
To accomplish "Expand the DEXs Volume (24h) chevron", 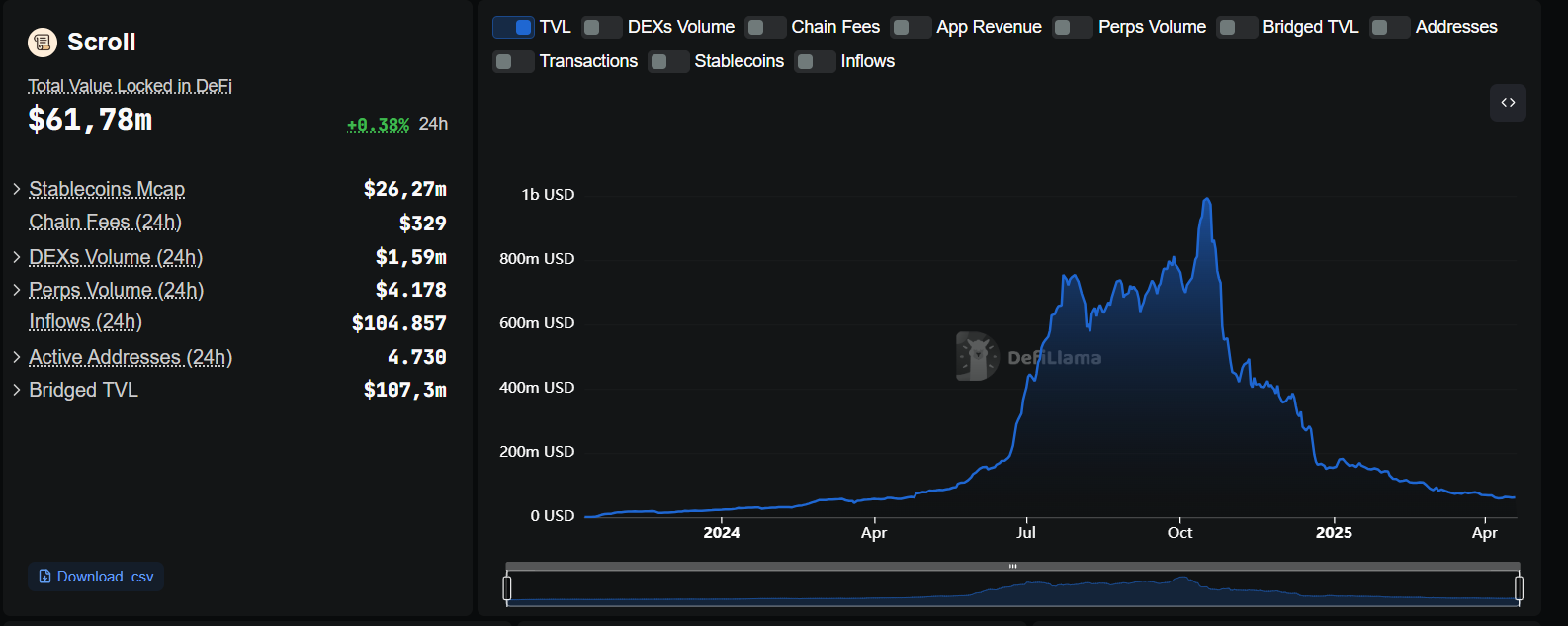I will 17,257.
